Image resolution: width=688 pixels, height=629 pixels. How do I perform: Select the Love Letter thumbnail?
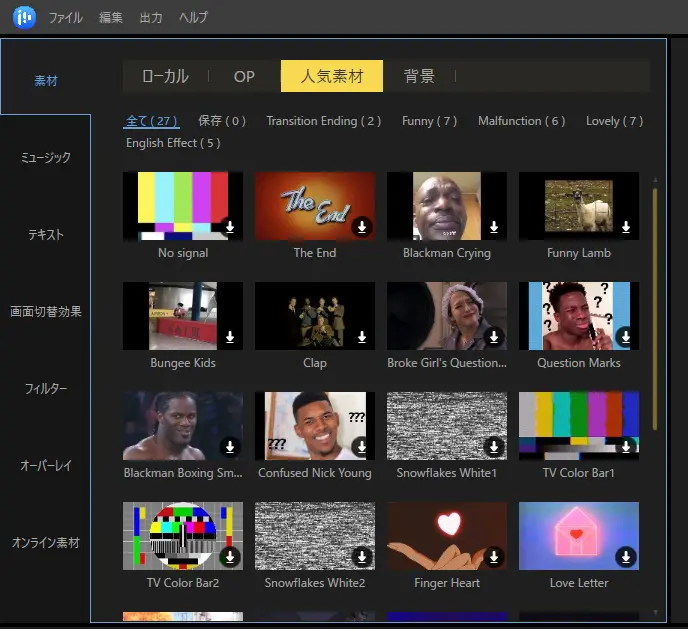click(579, 536)
